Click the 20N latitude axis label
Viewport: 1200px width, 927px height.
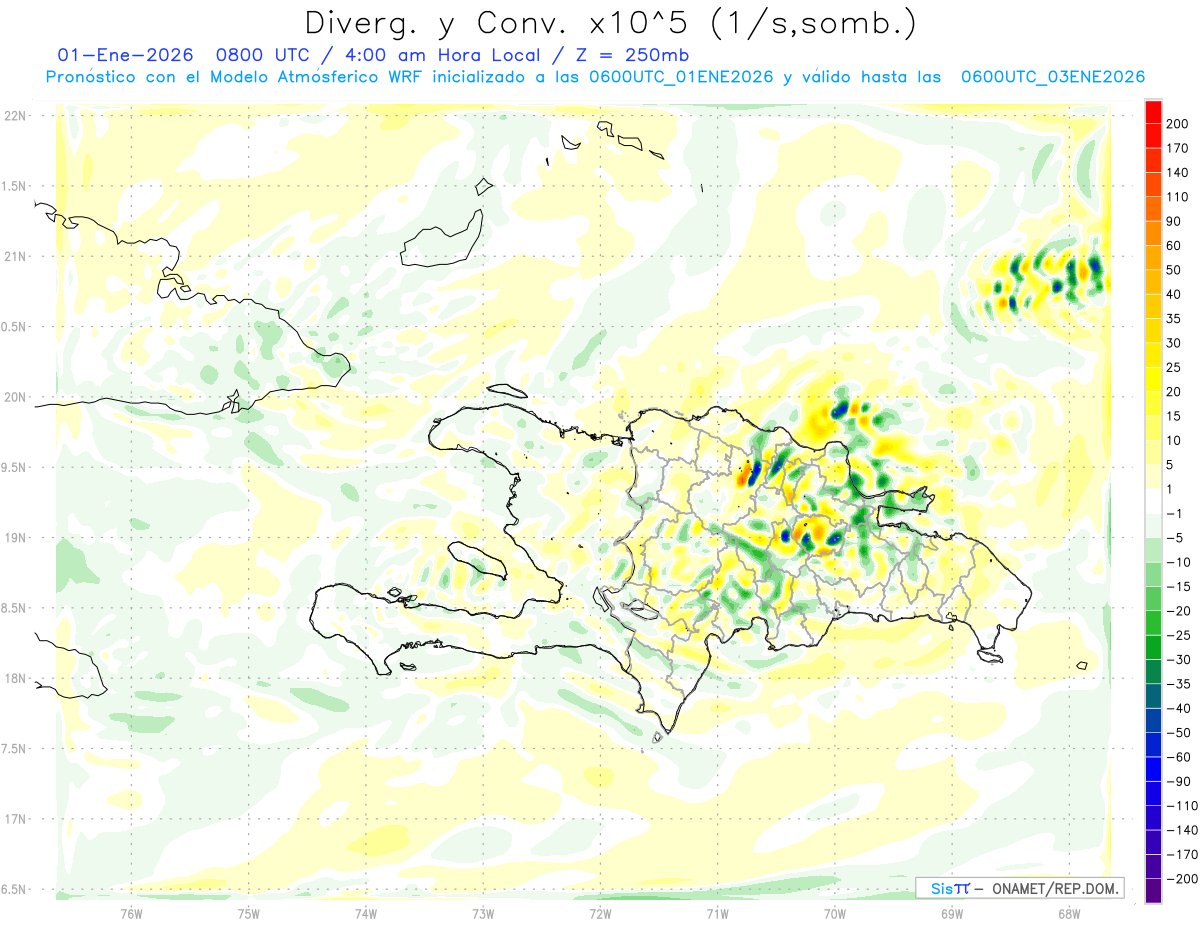point(14,397)
